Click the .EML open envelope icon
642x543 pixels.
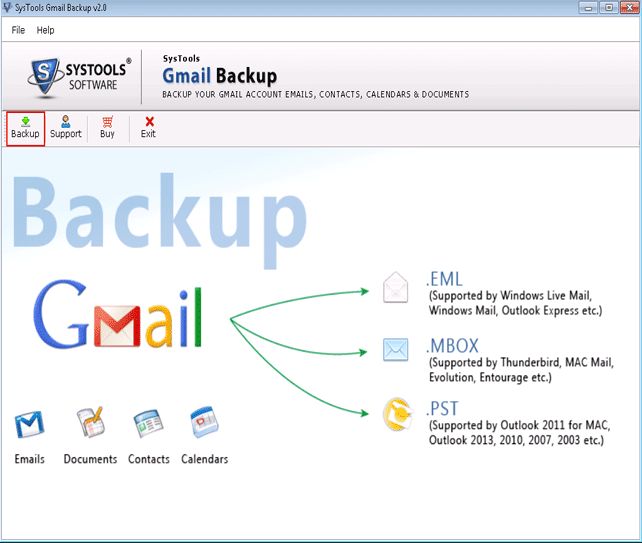tap(396, 287)
